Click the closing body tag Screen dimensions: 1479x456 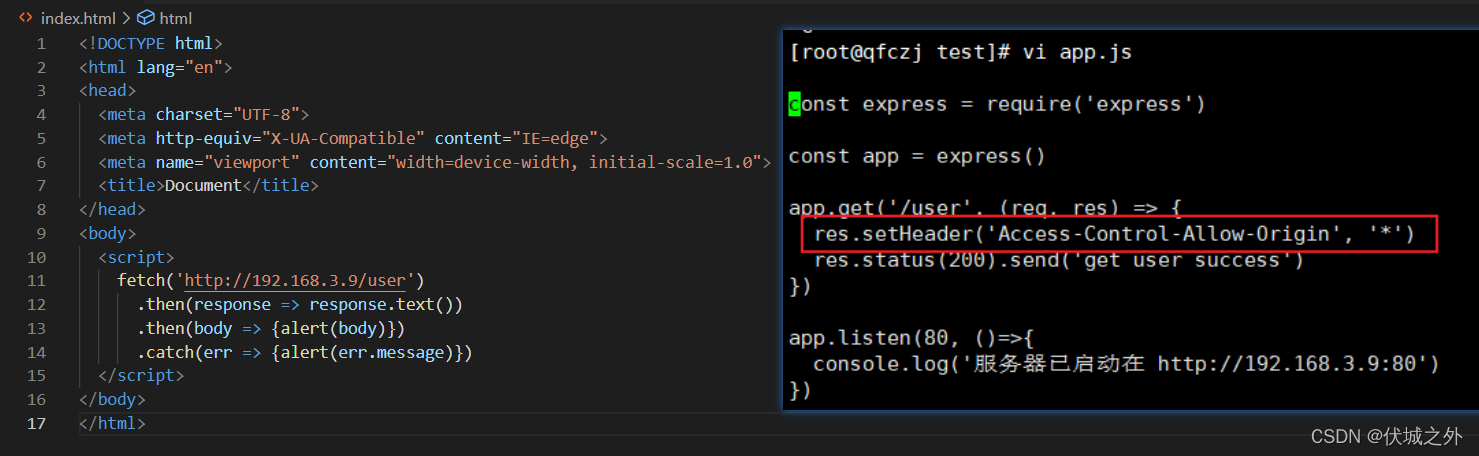pos(112,400)
